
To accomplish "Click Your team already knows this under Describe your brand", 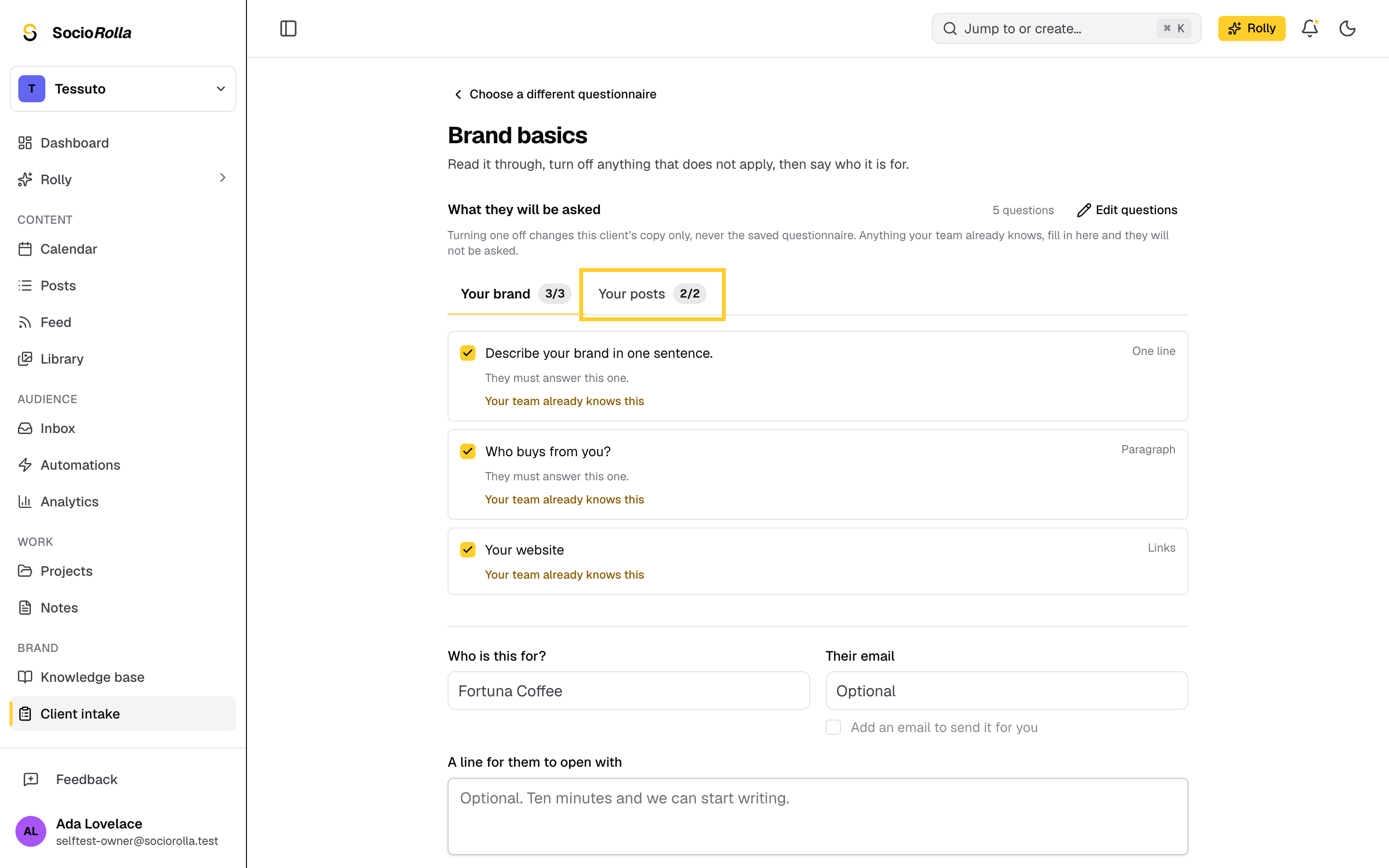I will [x=564, y=401].
